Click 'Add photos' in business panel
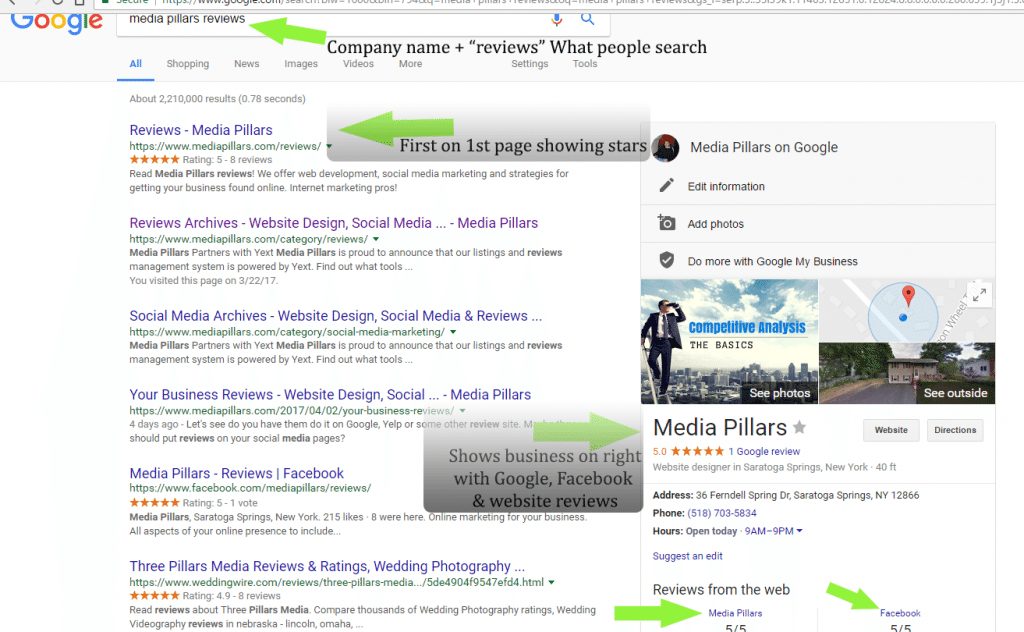Viewport: 1024px width, 632px height. (715, 224)
